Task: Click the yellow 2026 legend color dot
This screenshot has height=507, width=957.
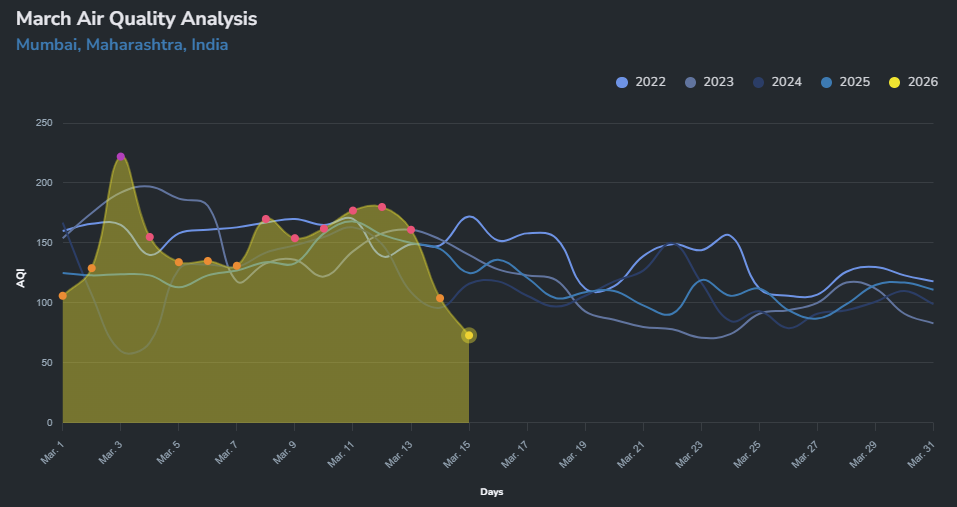Action: click(x=895, y=82)
